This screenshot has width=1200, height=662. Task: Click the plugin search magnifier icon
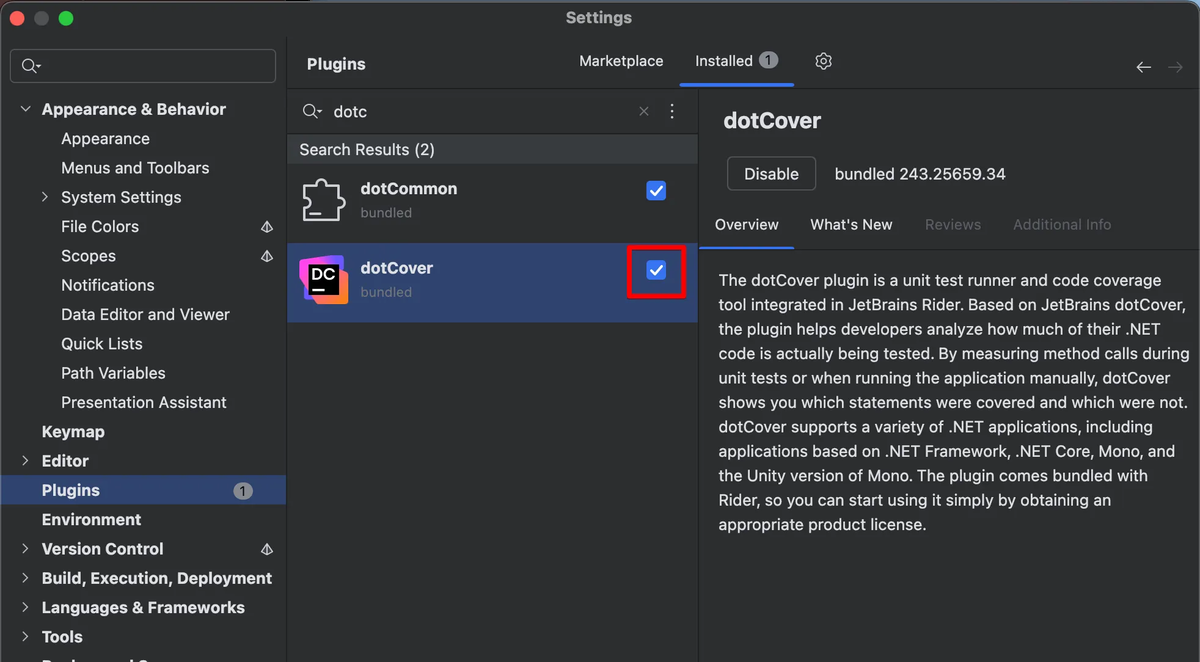pyautogui.click(x=312, y=111)
